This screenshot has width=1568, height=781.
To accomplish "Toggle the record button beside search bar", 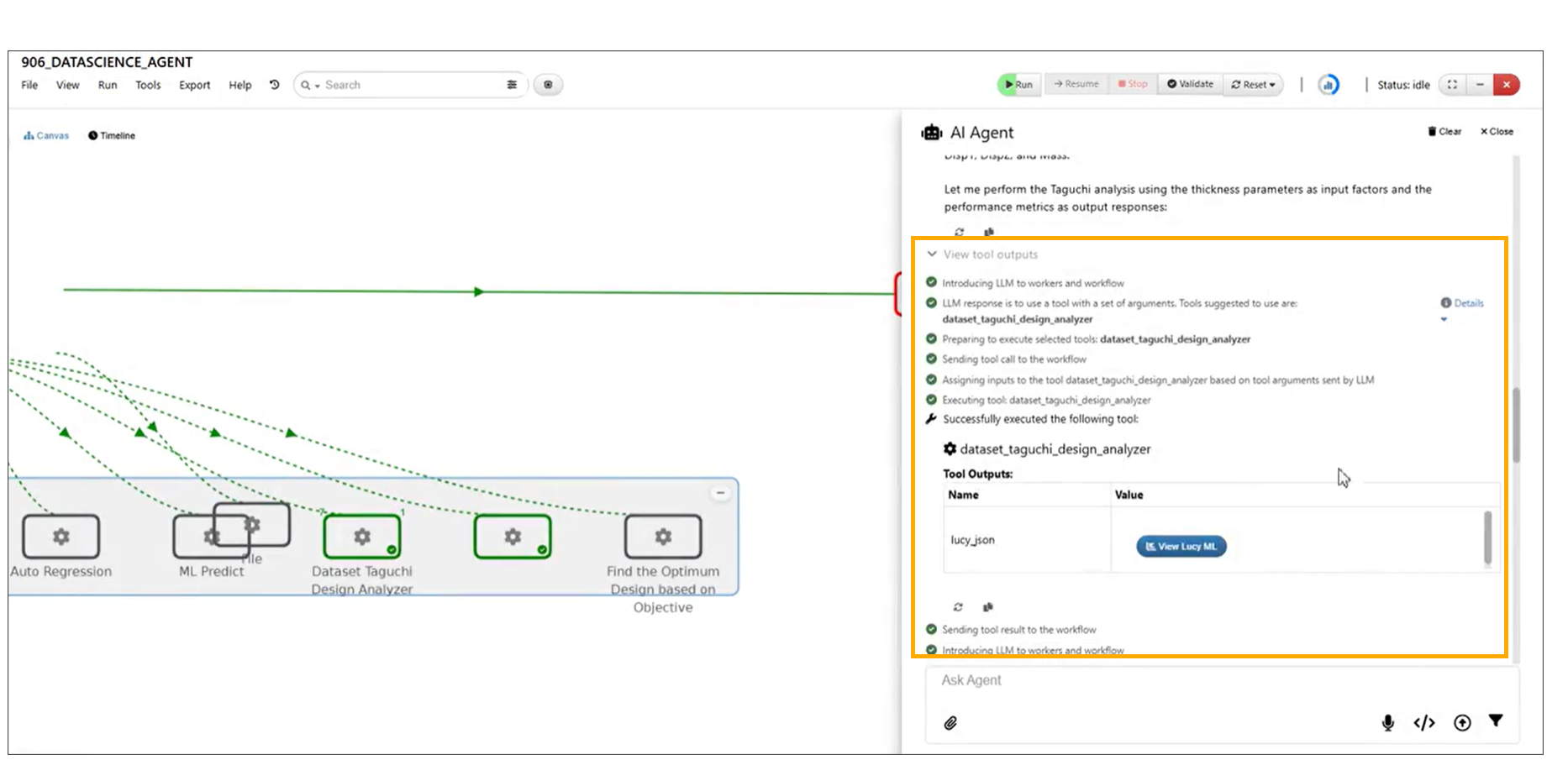I will (548, 85).
